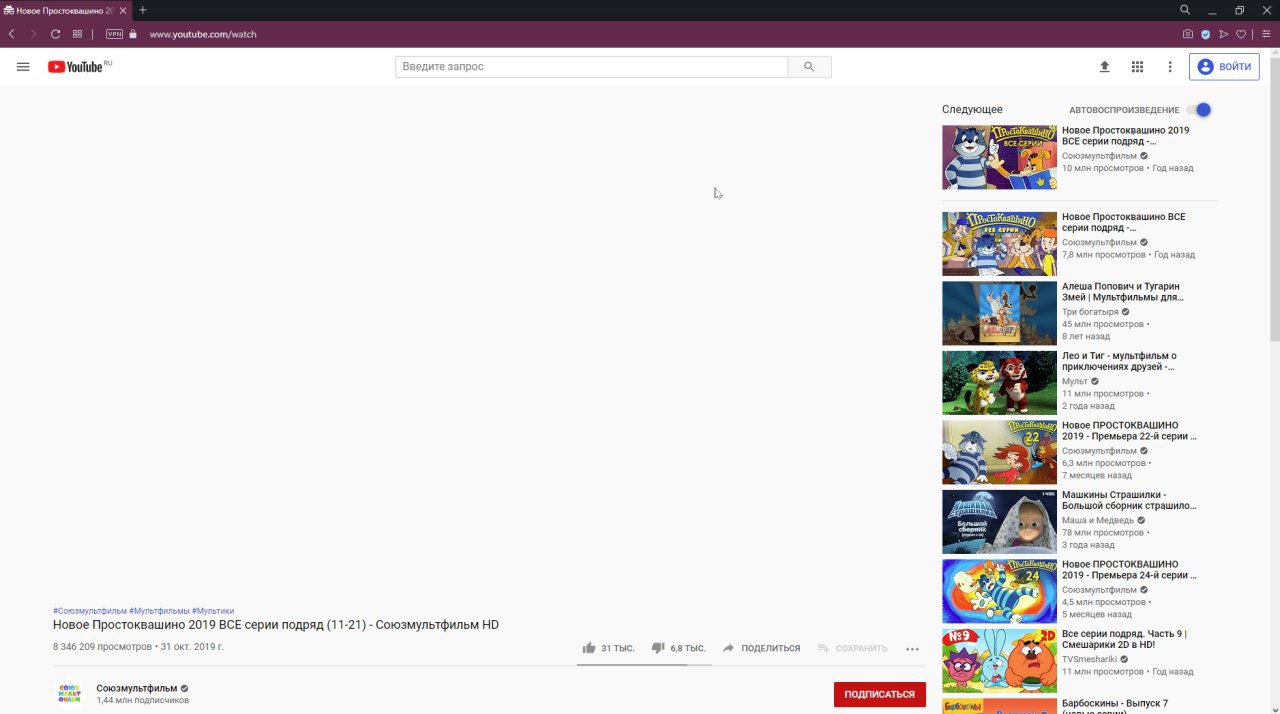Image resolution: width=1280 pixels, height=714 pixels.
Task: Click the Союзмультфильм channel avatar
Action: pos(69,693)
